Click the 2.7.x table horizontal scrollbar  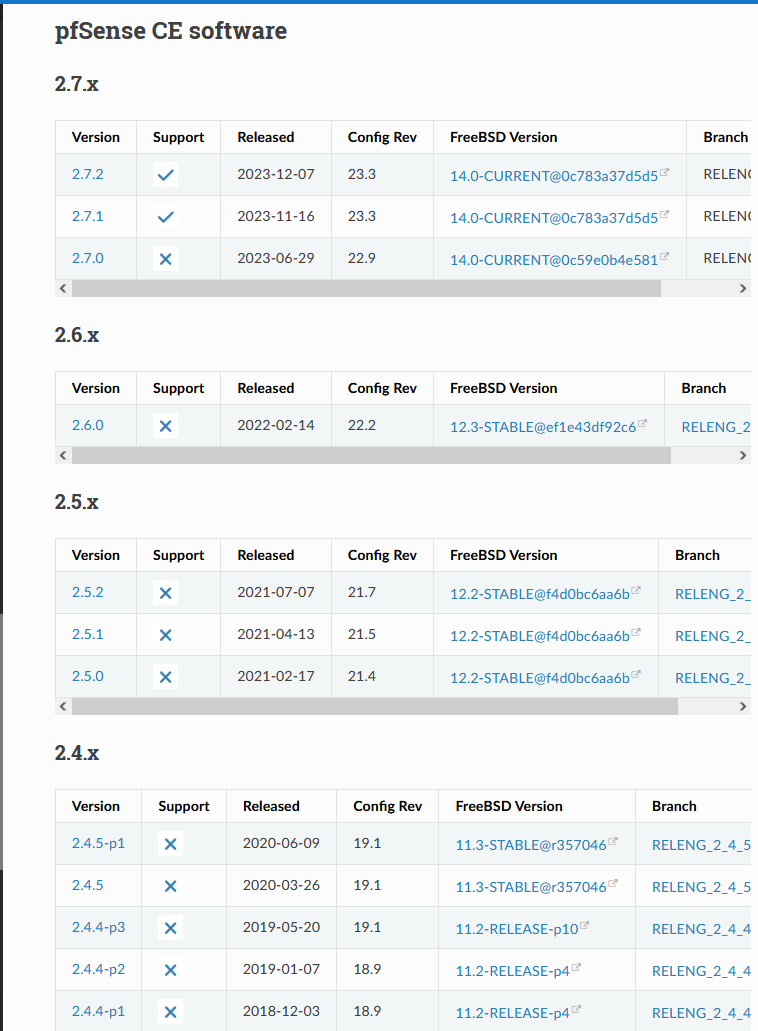366,288
